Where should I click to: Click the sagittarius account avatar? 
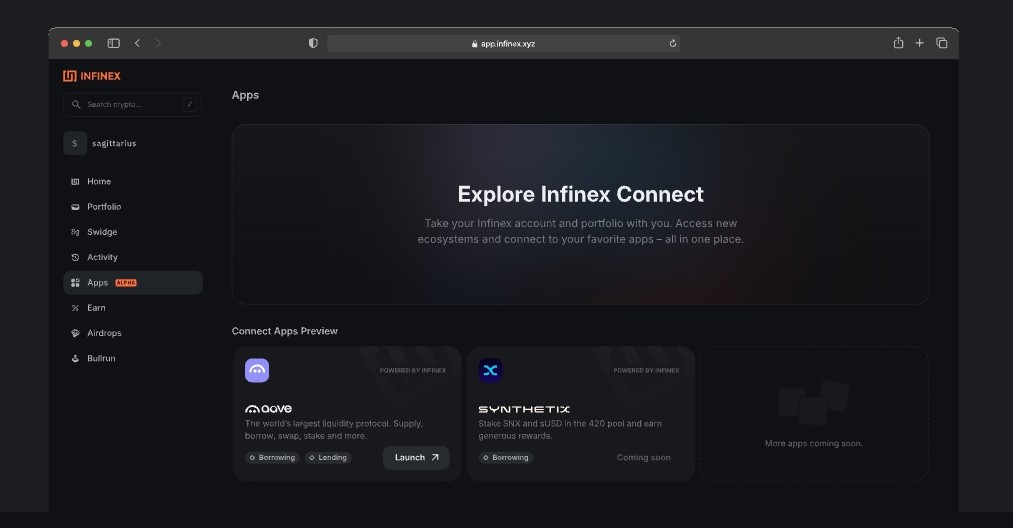75,143
